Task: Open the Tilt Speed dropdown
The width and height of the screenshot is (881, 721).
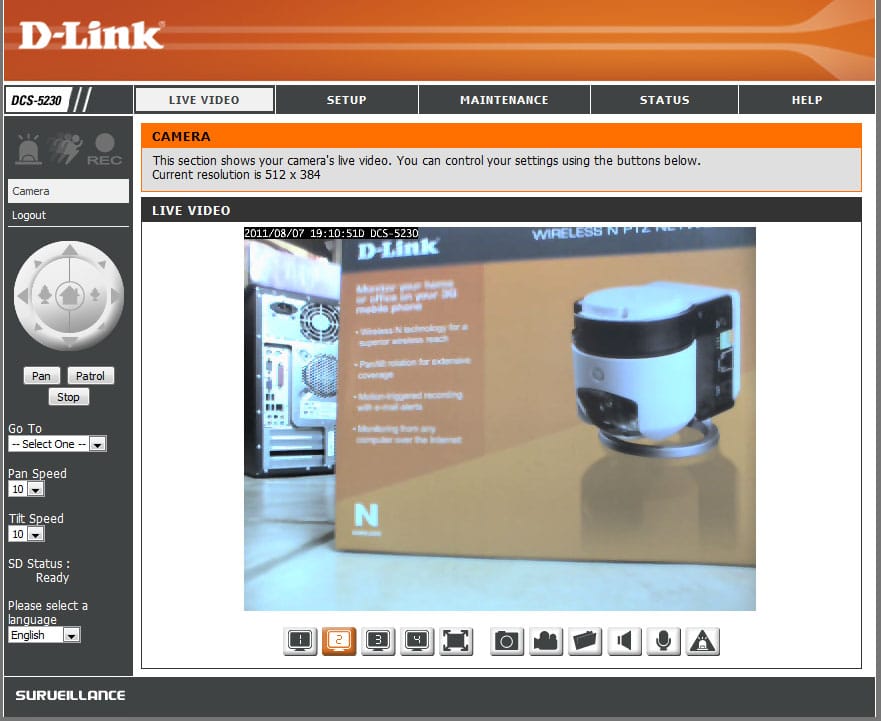Action: click(26, 534)
